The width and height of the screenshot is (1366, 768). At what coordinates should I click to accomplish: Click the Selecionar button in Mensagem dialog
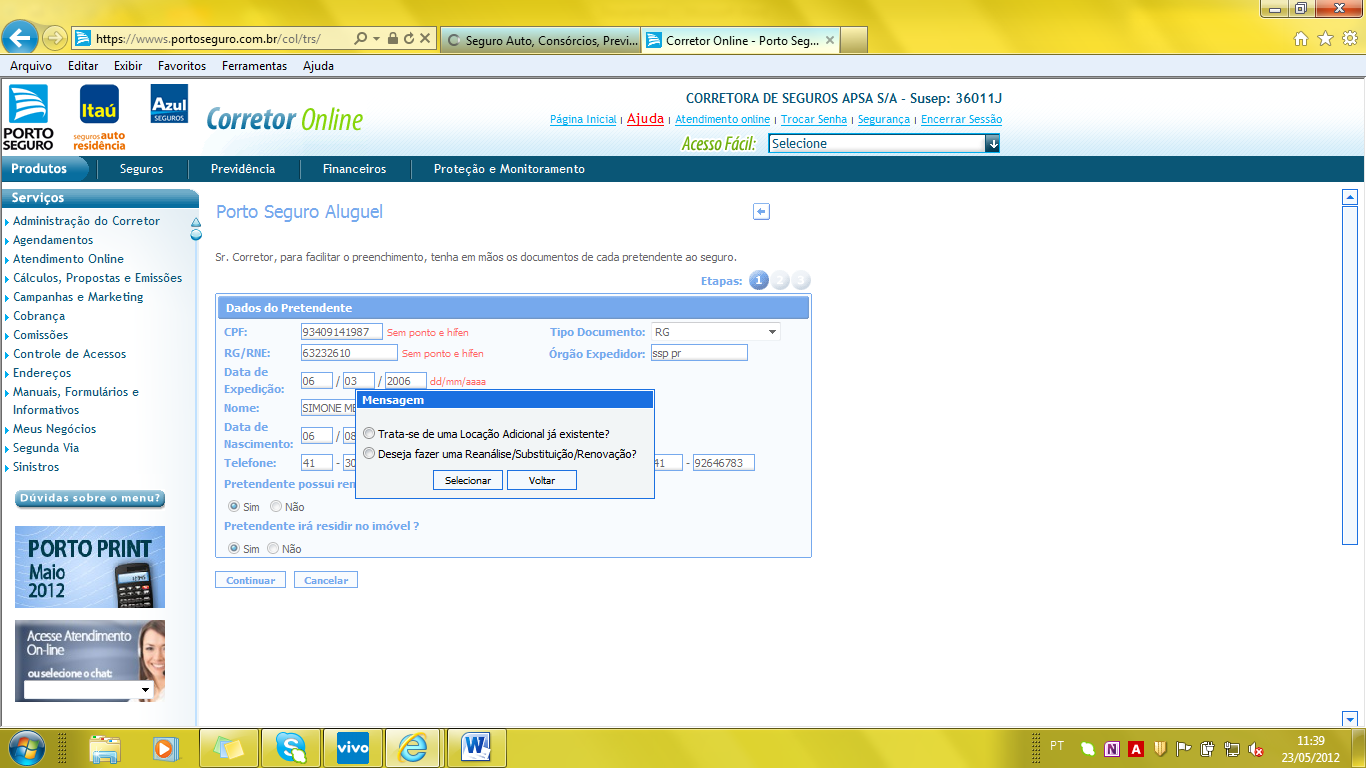pyautogui.click(x=468, y=481)
